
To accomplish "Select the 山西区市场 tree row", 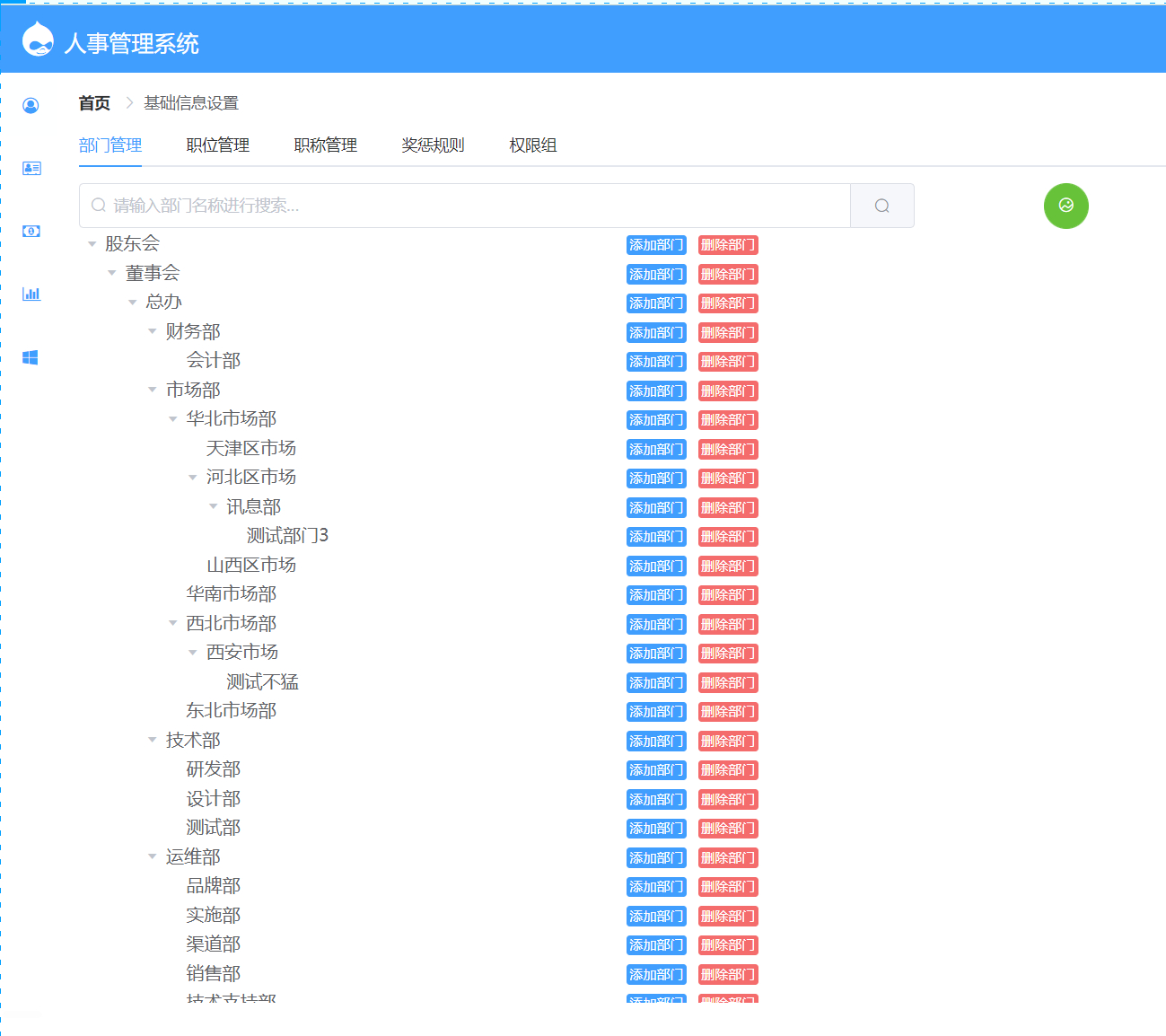I will [251, 565].
